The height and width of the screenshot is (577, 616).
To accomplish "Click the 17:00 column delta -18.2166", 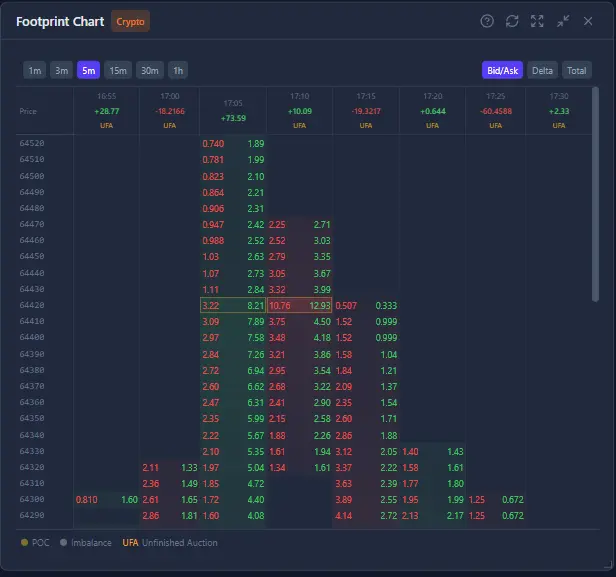I will pyautogui.click(x=170, y=111).
